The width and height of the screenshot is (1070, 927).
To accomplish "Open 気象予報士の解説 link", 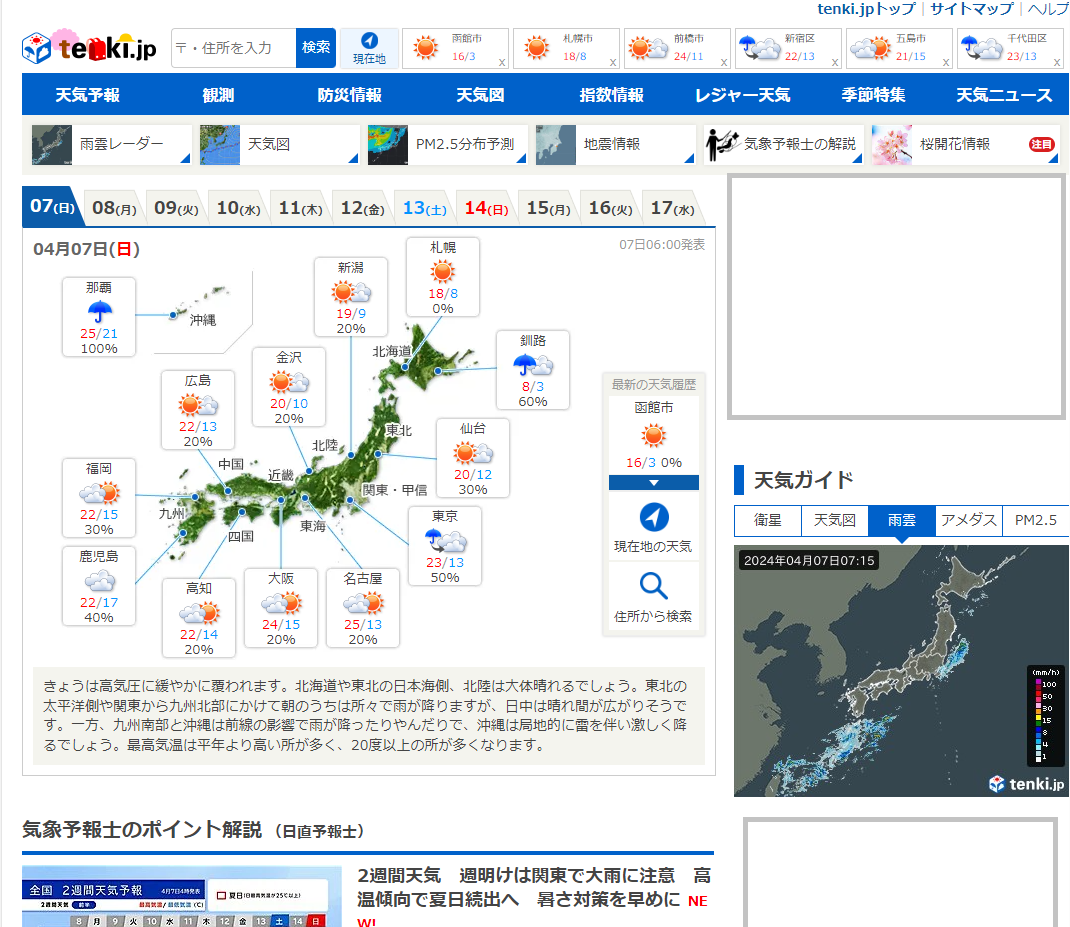I will (x=783, y=144).
